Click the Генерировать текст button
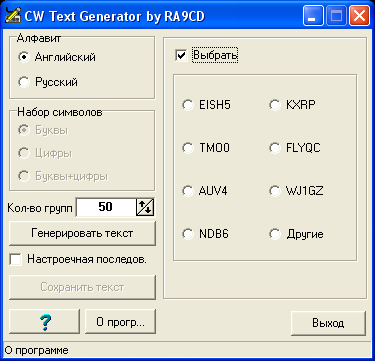The height and width of the screenshot is (361, 375). click(82, 233)
